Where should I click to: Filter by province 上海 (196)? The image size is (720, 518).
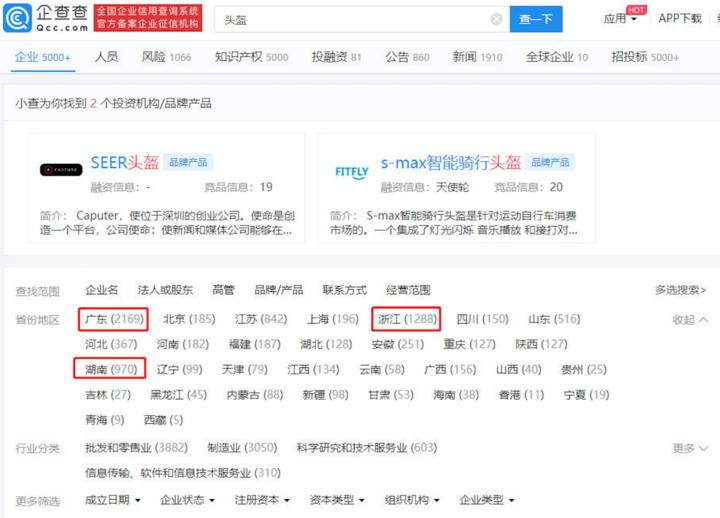[x=332, y=319]
